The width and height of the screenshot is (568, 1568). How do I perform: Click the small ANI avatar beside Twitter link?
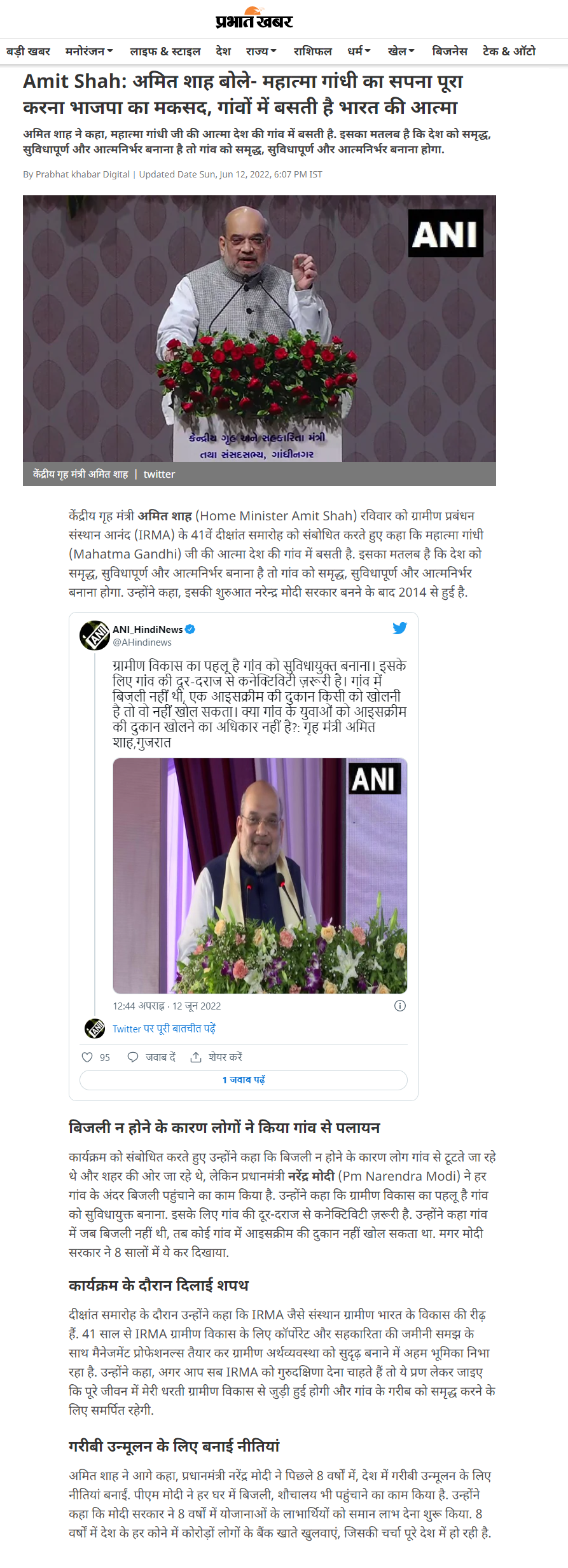(95, 1029)
